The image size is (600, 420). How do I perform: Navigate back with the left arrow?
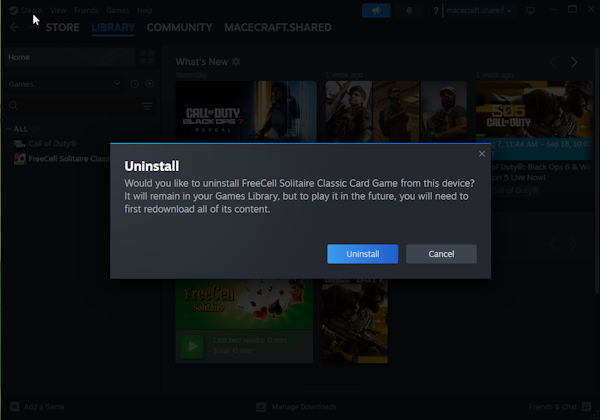point(14,27)
